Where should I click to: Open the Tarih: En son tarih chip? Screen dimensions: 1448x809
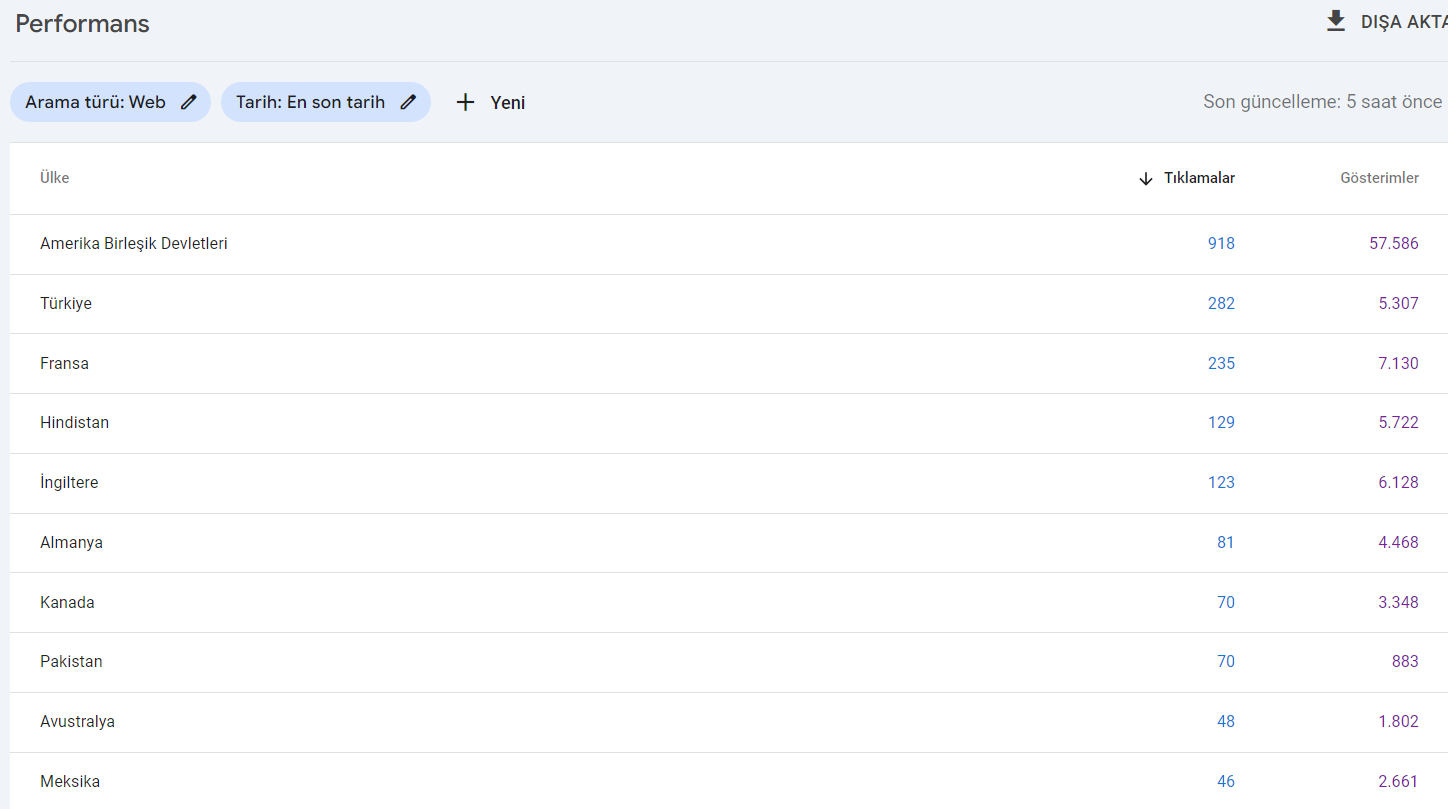coord(326,102)
